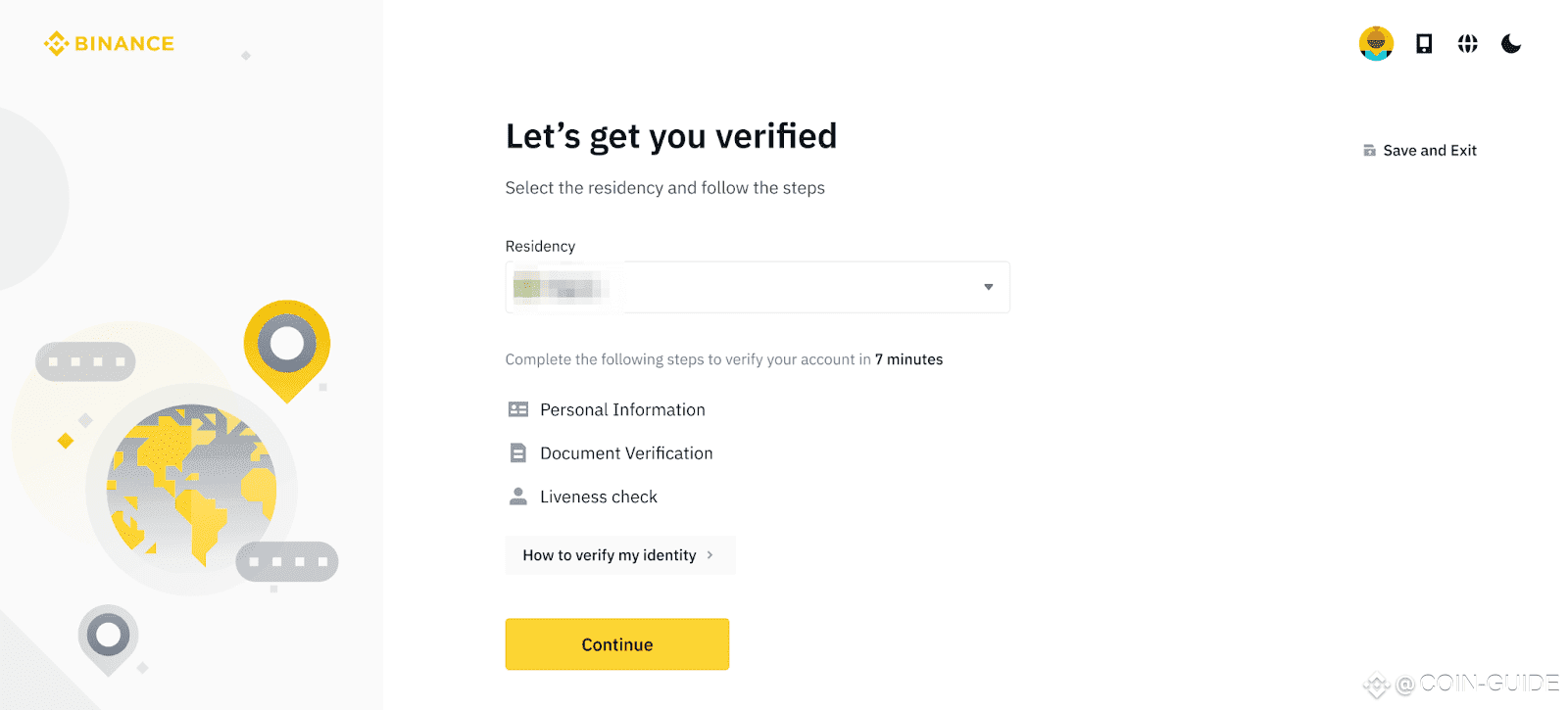Open How to verify my identity
The image size is (1568, 710).
620,555
